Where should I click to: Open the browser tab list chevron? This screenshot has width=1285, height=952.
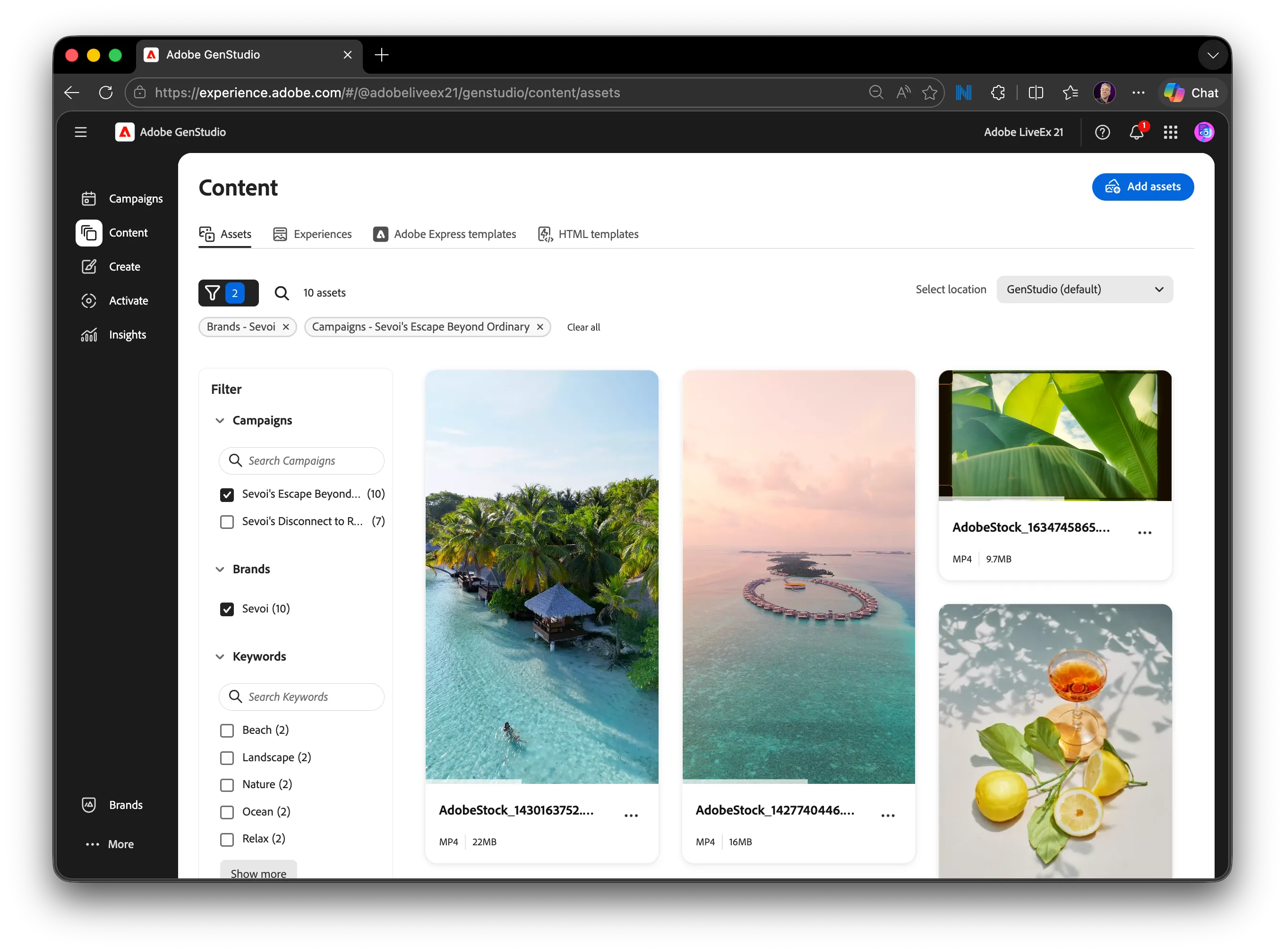tap(1212, 55)
